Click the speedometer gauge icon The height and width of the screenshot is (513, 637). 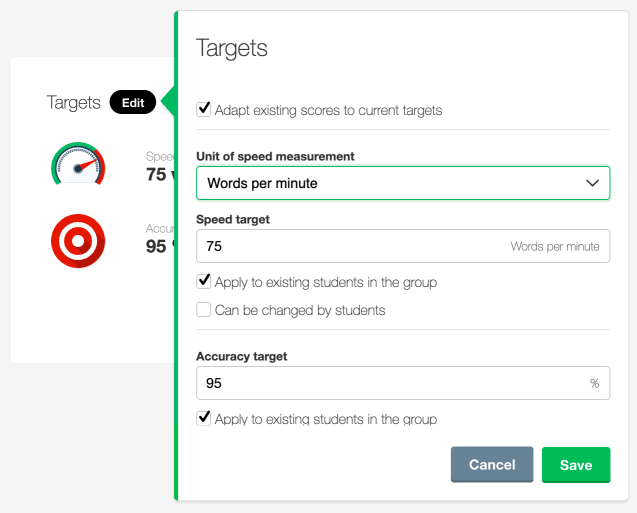(x=77, y=164)
